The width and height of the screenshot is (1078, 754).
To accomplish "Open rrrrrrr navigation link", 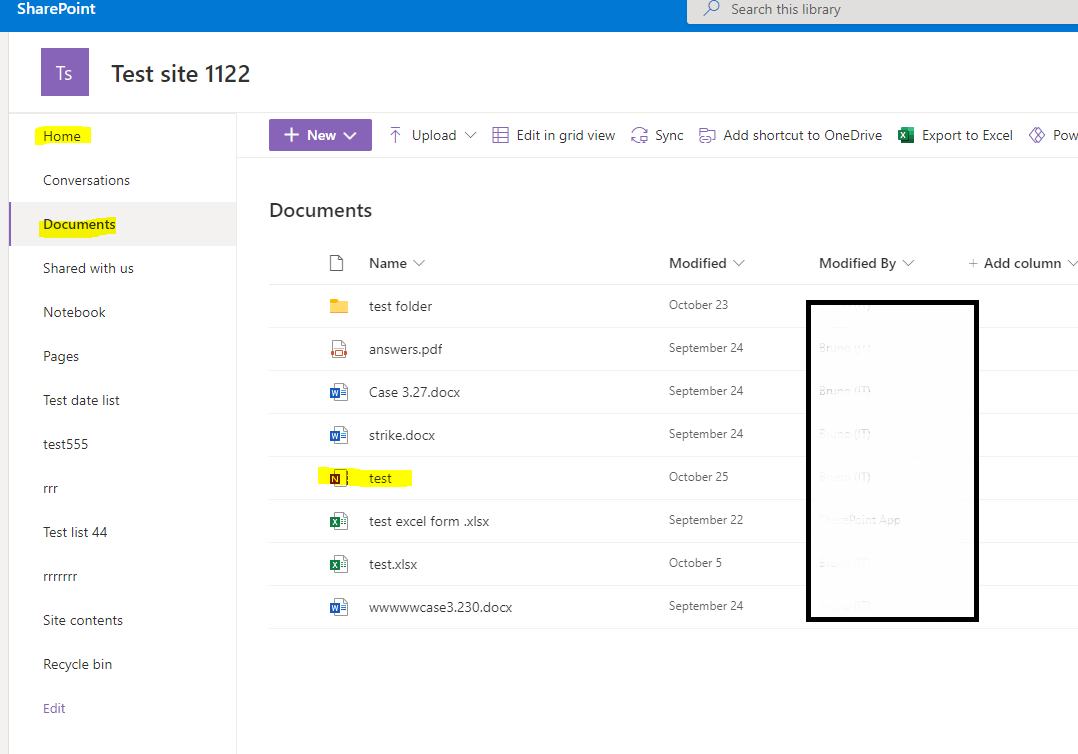I will click(x=60, y=577).
